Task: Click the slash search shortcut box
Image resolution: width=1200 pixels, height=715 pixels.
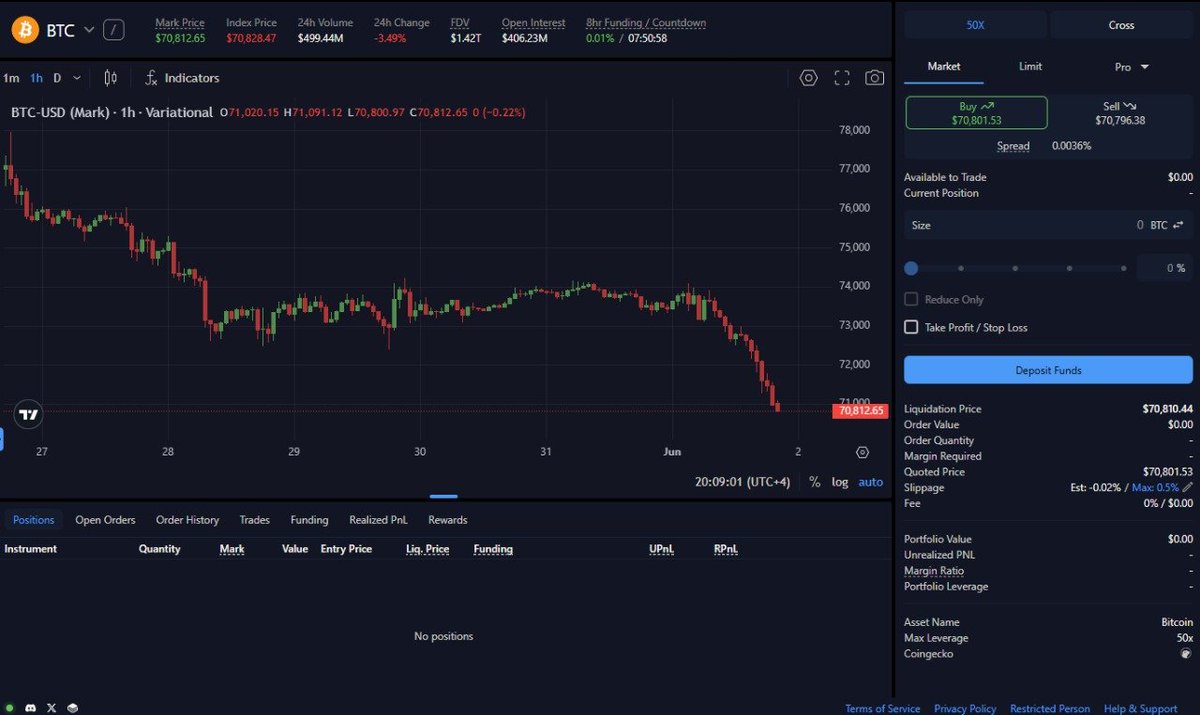Action: (114, 30)
